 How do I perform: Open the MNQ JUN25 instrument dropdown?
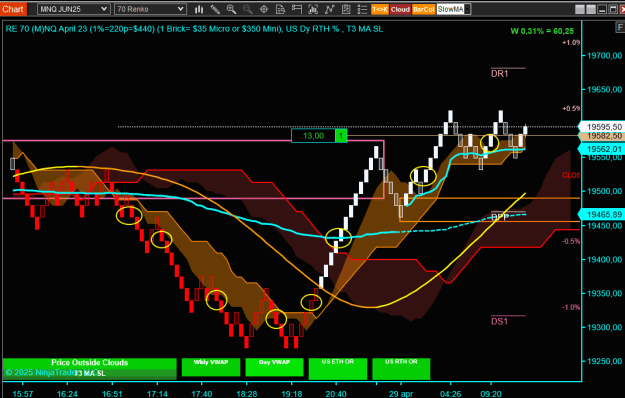[73, 9]
